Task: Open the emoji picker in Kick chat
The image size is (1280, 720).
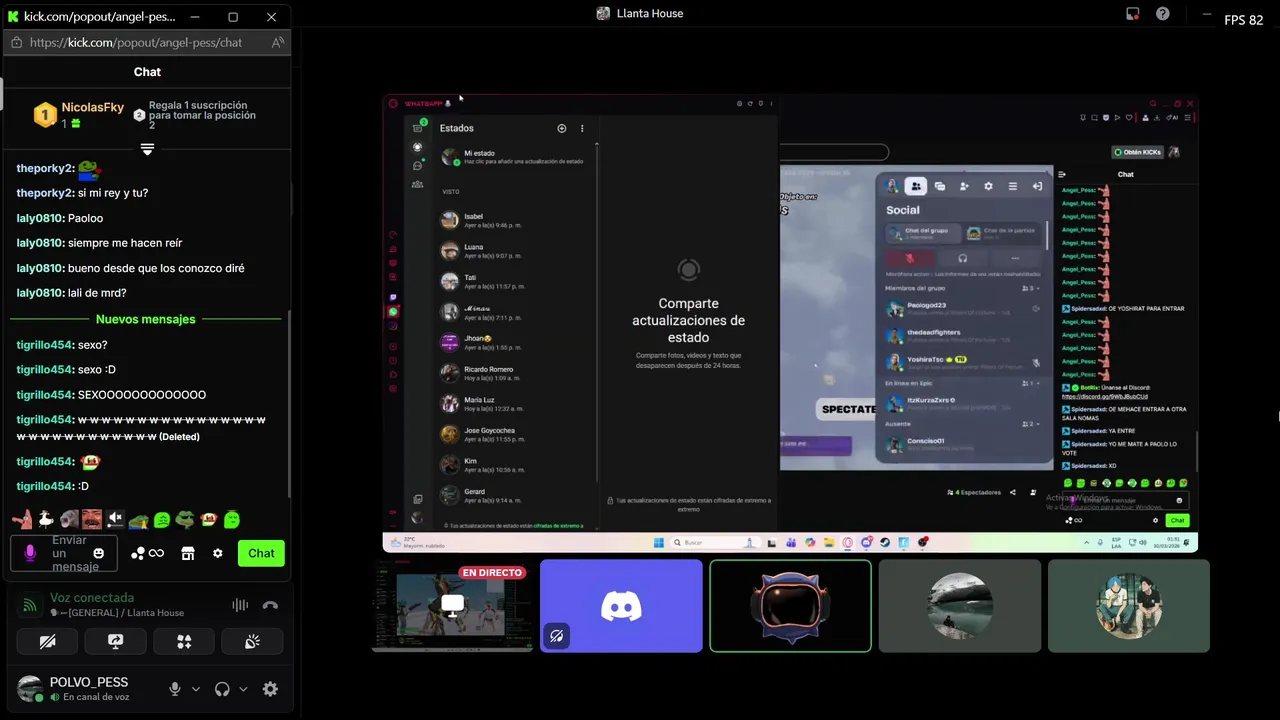Action: pyautogui.click(x=98, y=553)
